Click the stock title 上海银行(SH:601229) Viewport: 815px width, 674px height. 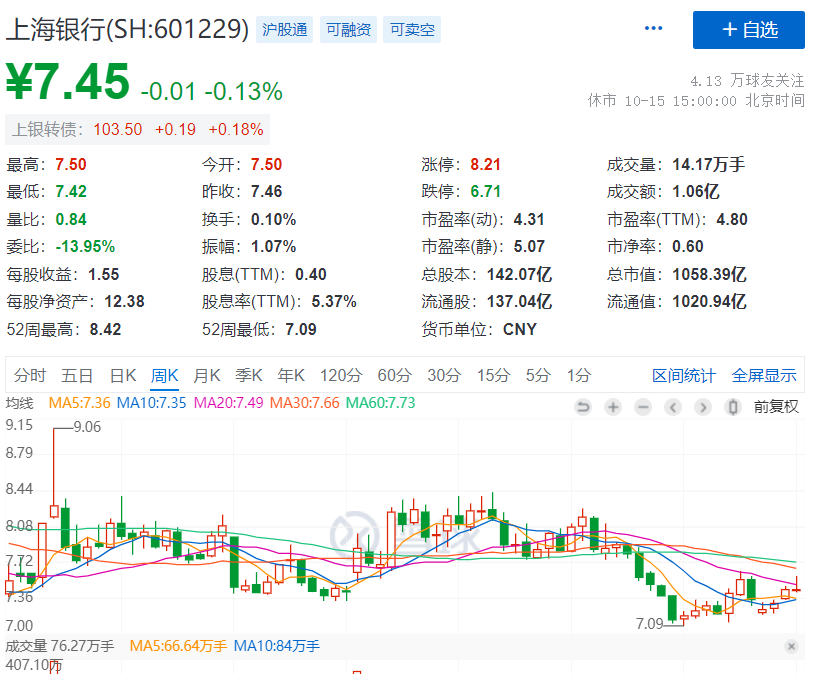pyautogui.click(x=127, y=29)
